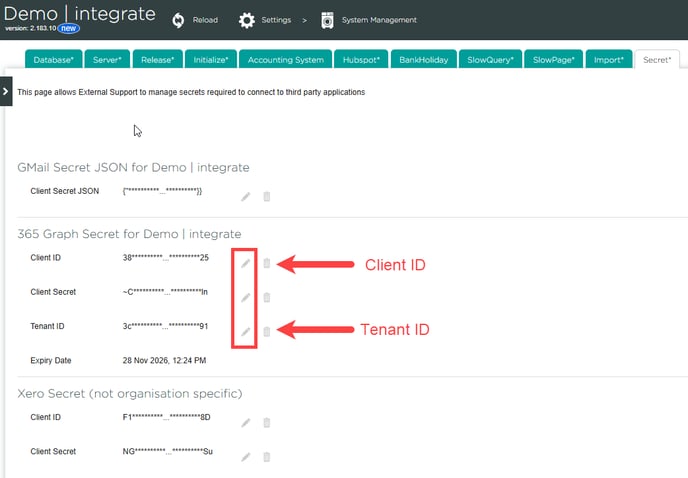This screenshot has width=688, height=478.
Task: Delete the 365 Graph Client ID
Action: pyautogui.click(x=266, y=263)
